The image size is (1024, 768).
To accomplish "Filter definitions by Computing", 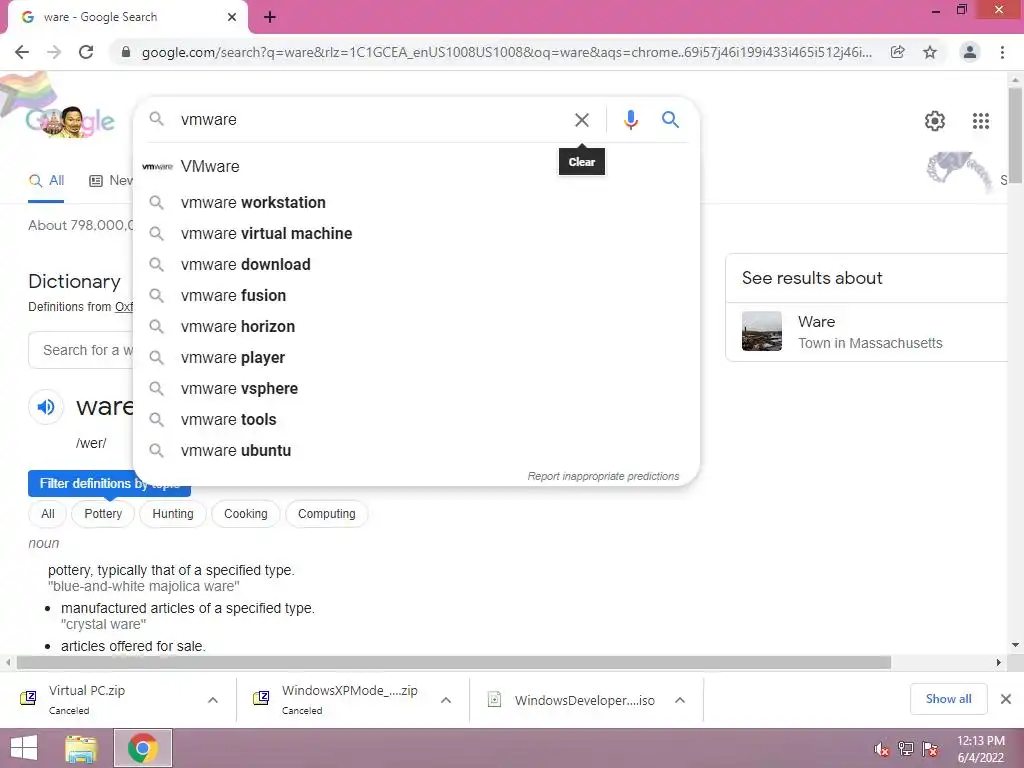I will (x=327, y=514).
